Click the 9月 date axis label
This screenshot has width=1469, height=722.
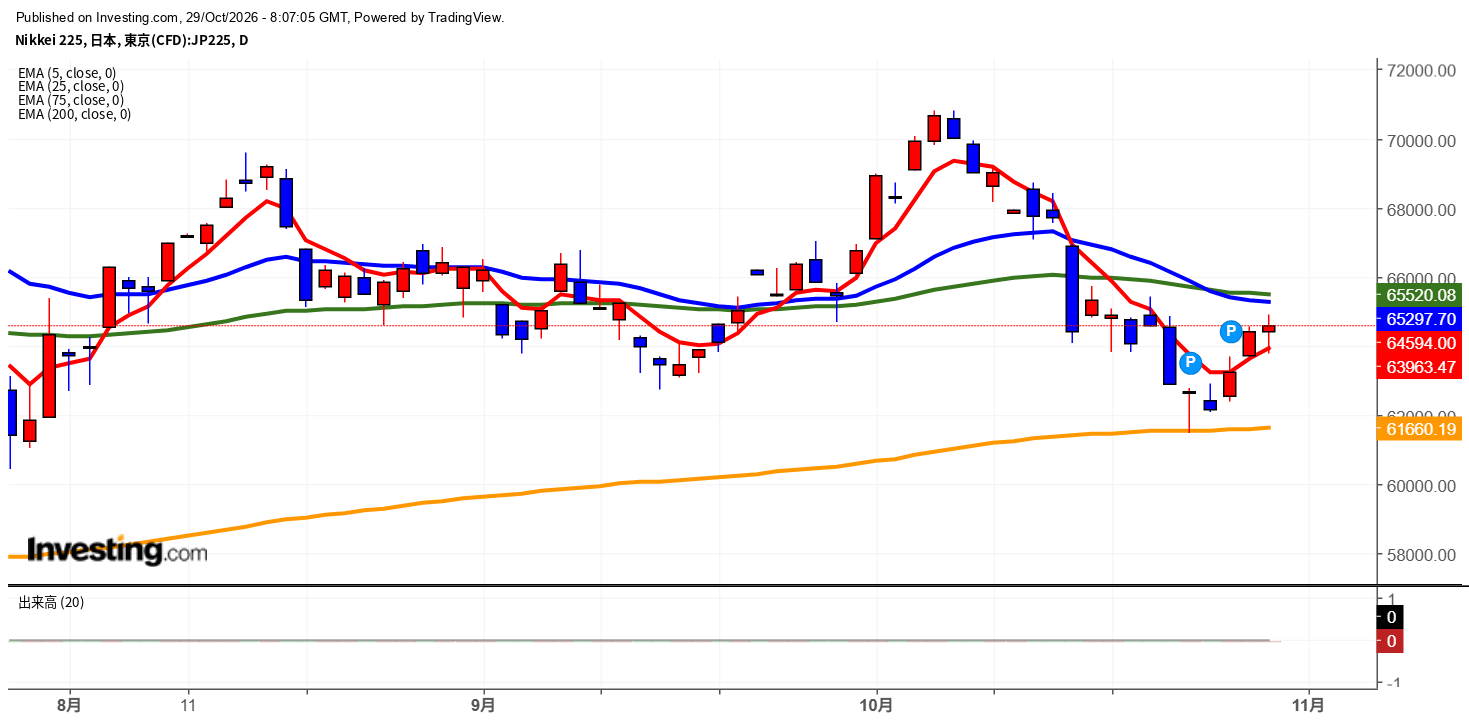click(484, 704)
